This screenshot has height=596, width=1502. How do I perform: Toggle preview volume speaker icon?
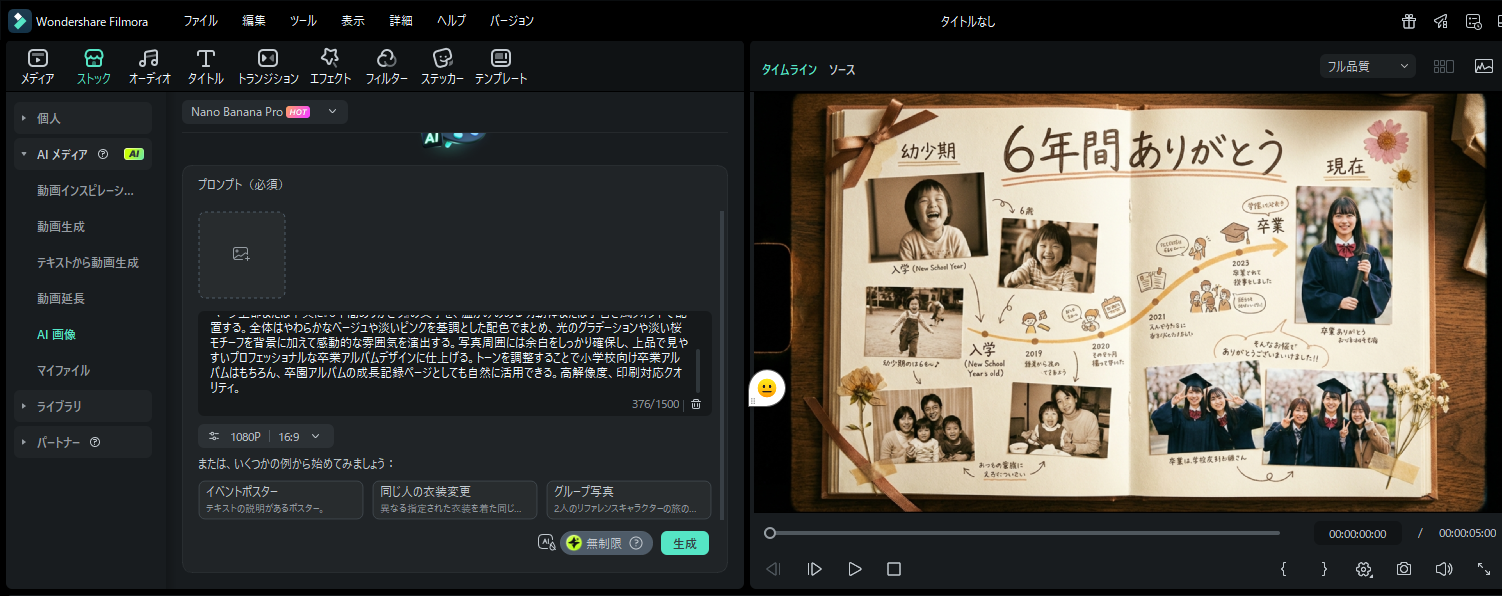point(1443,569)
